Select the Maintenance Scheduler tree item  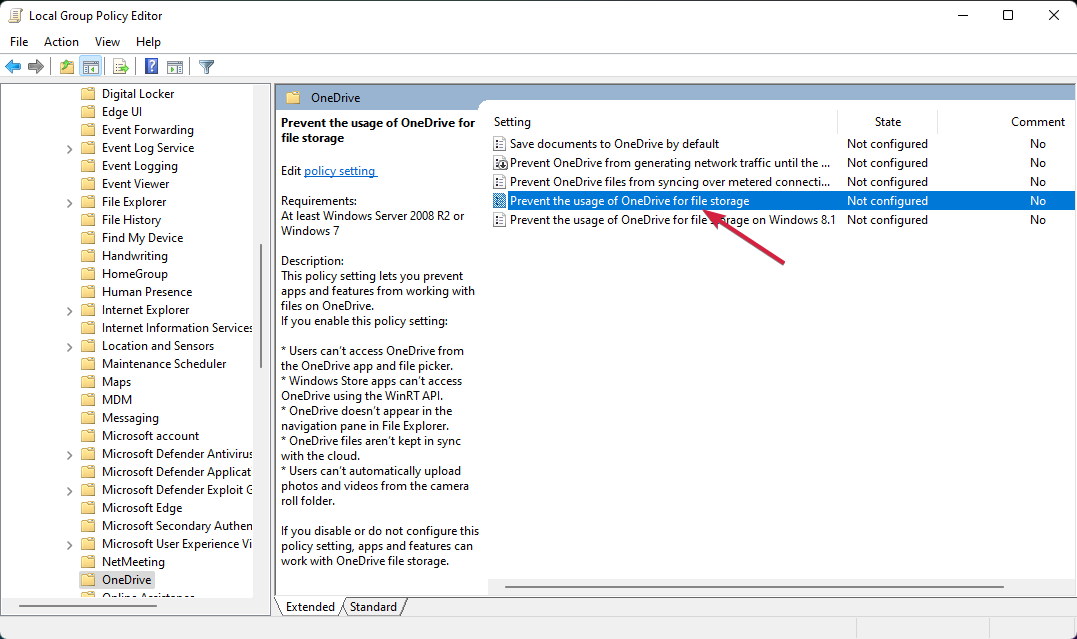point(164,363)
